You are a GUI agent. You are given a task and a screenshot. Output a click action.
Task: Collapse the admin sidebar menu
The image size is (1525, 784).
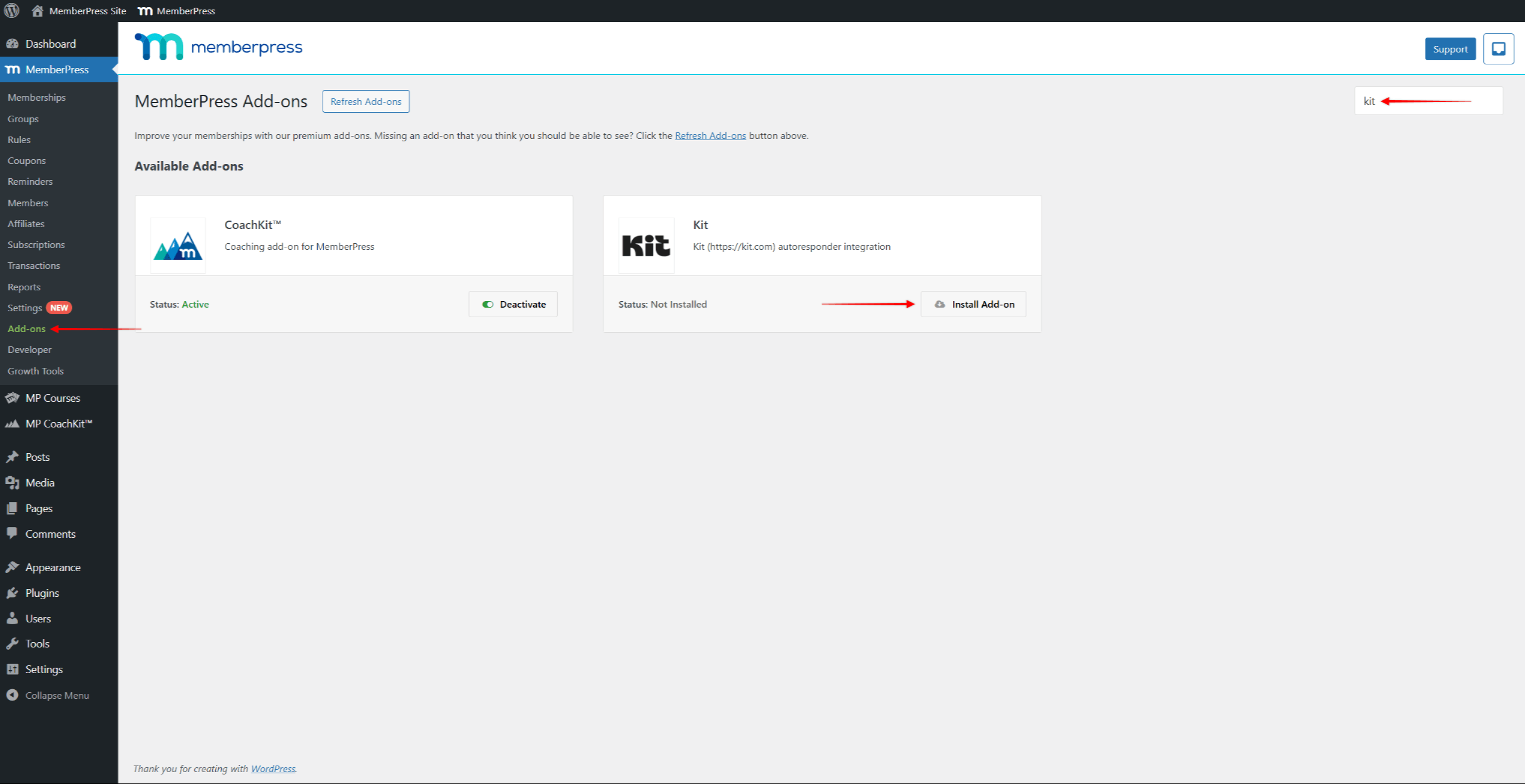57,695
